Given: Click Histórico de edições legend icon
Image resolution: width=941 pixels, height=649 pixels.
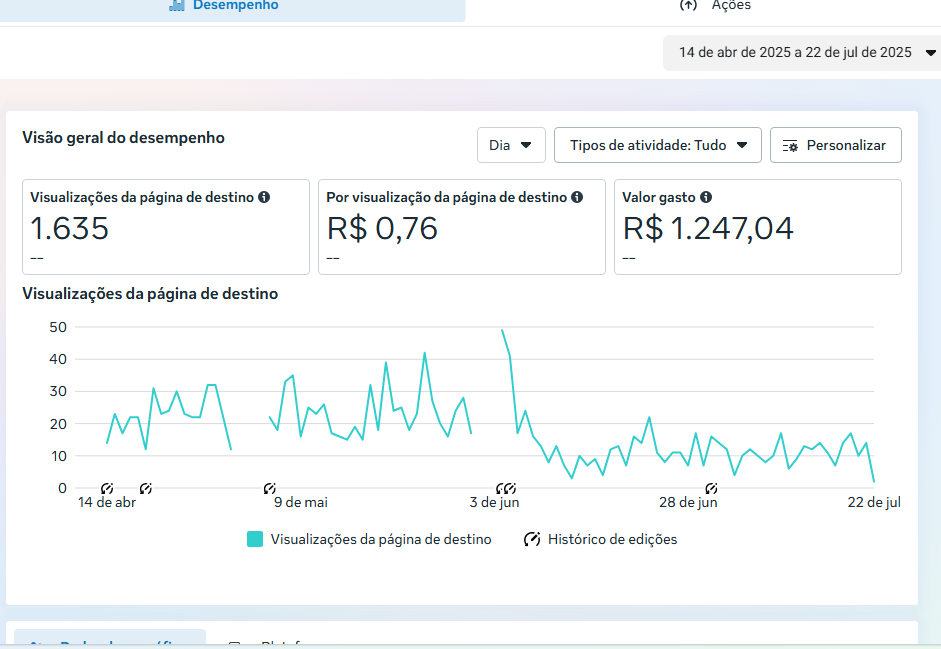Looking at the screenshot, I should (x=532, y=539).
